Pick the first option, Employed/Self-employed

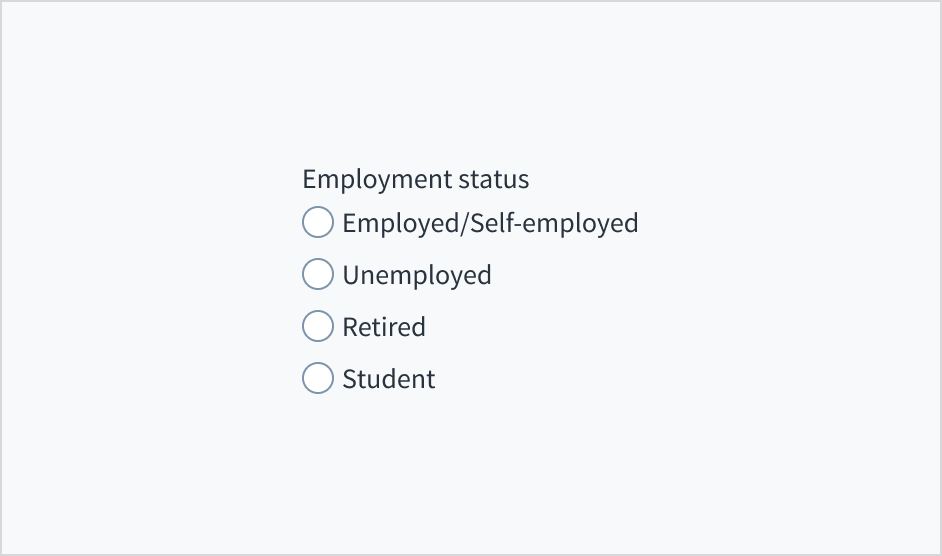(x=318, y=222)
